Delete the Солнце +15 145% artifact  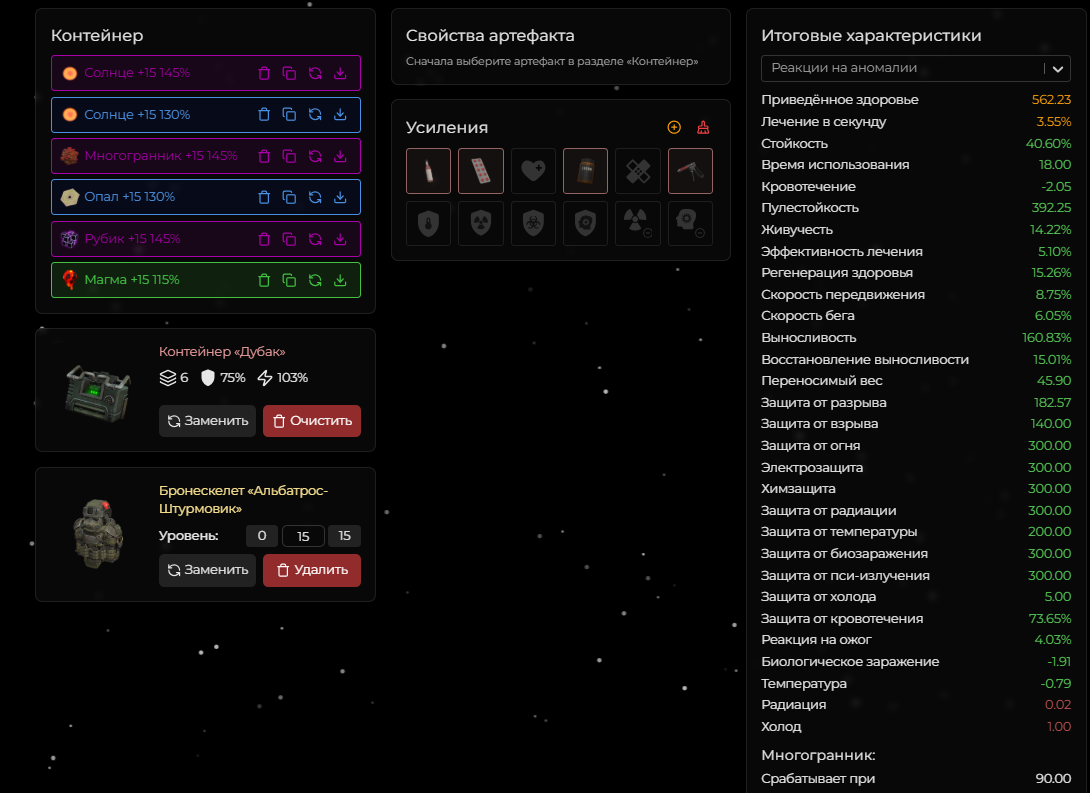point(264,73)
